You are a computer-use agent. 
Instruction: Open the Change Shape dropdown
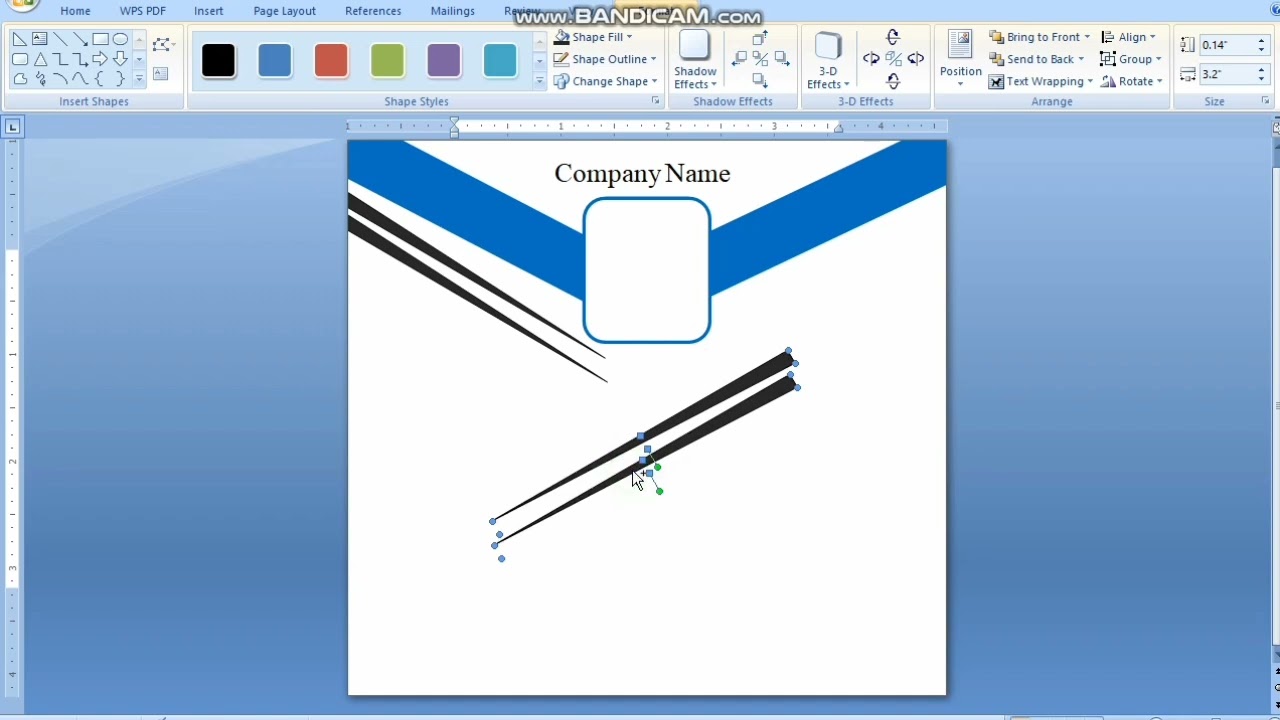[605, 81]
